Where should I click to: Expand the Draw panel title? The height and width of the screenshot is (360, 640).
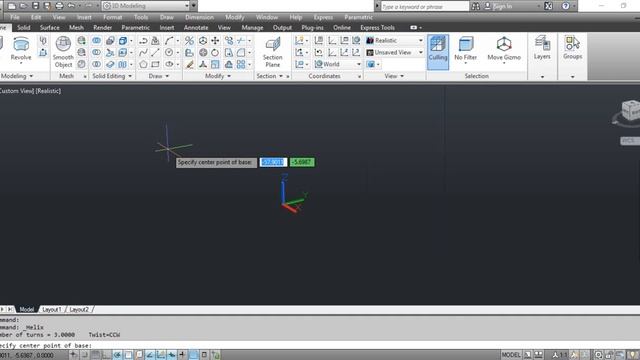point(159,76)
